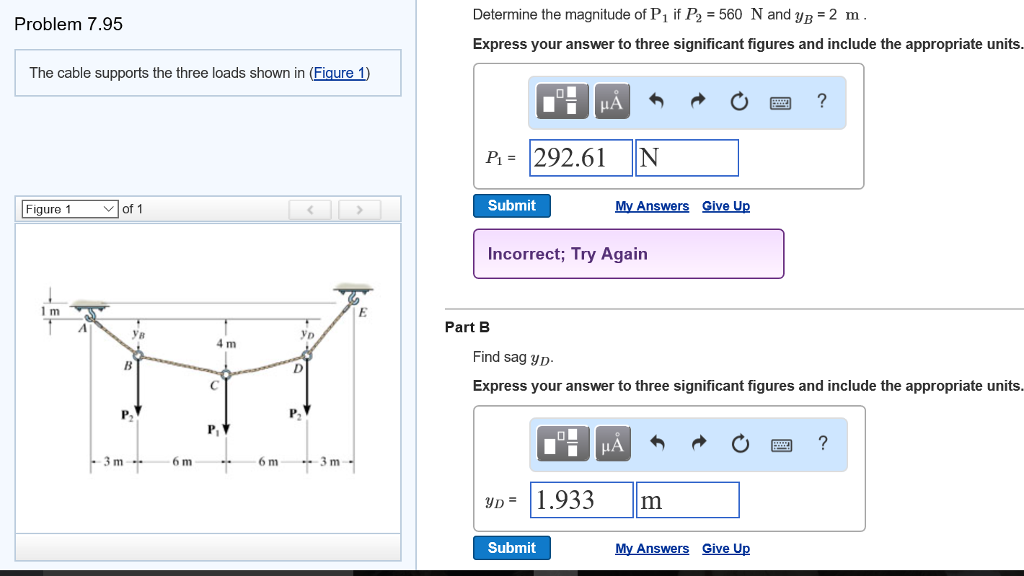The height and width of the screenshot is (576, 1024).
Task: Submit the P1 answer
Action: 511,205
